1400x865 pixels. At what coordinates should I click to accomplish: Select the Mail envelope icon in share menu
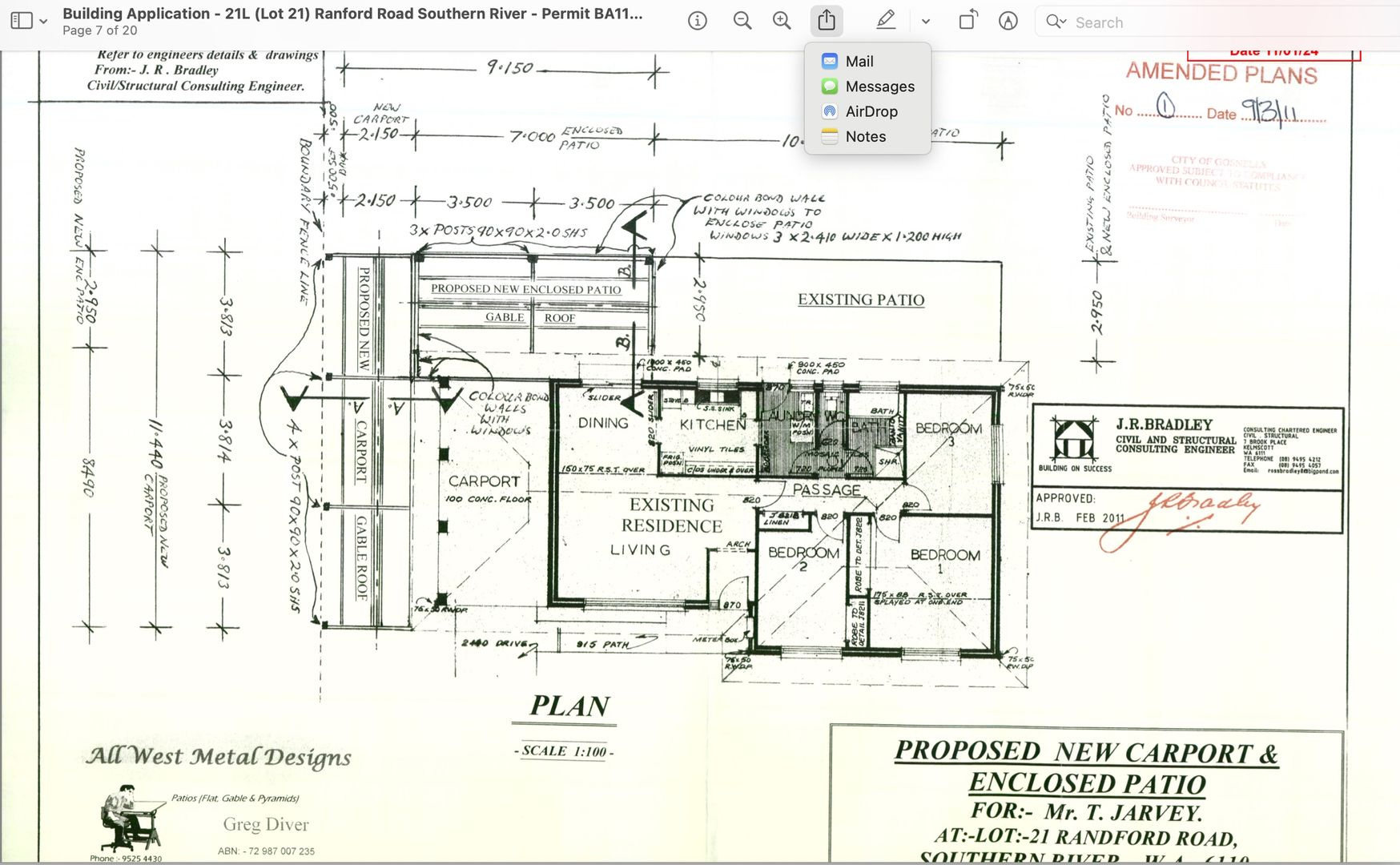pos(830,62)
